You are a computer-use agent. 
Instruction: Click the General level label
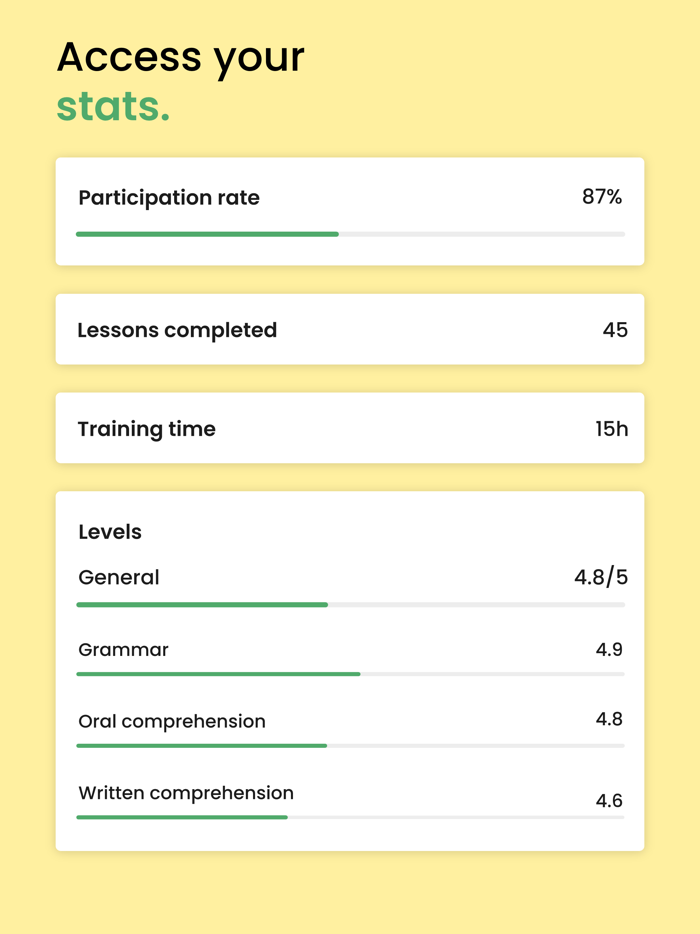pos(119,577)
